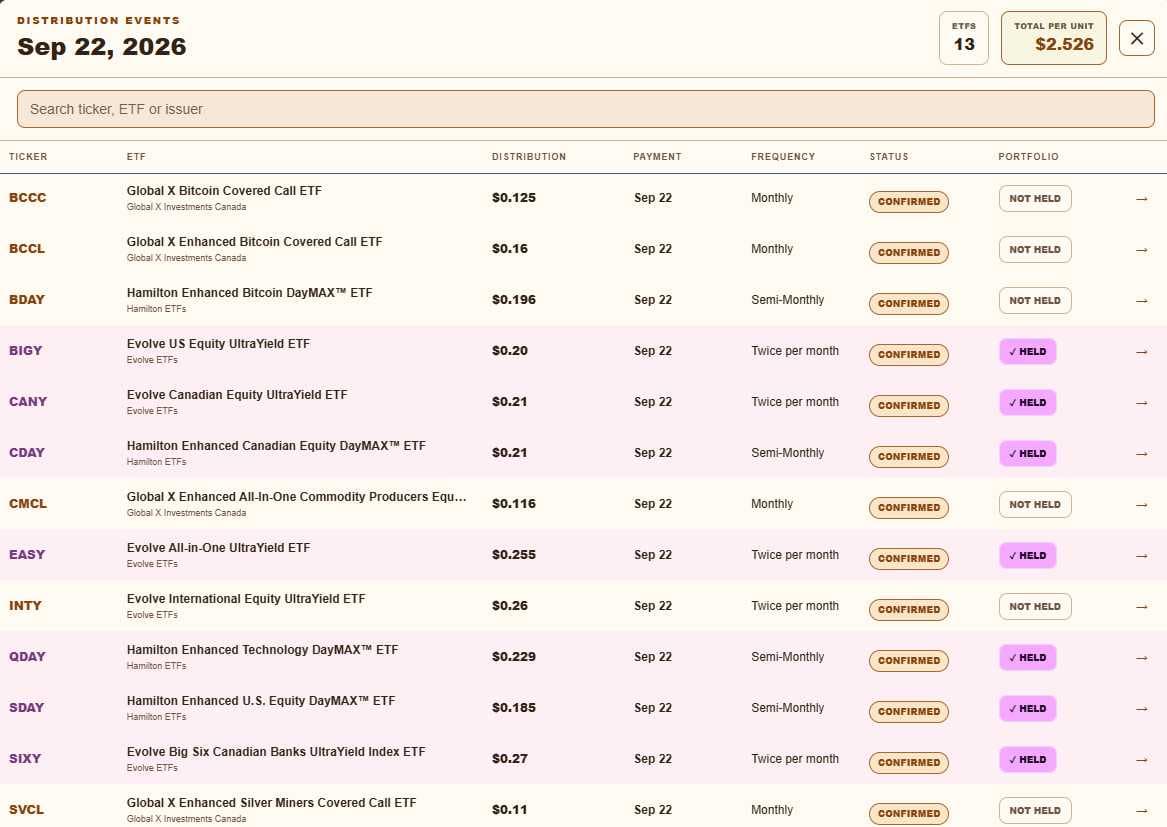The image size is (1167, 827).
Task: Click Twice per month frequency for INTY
Action: (795, 606)
